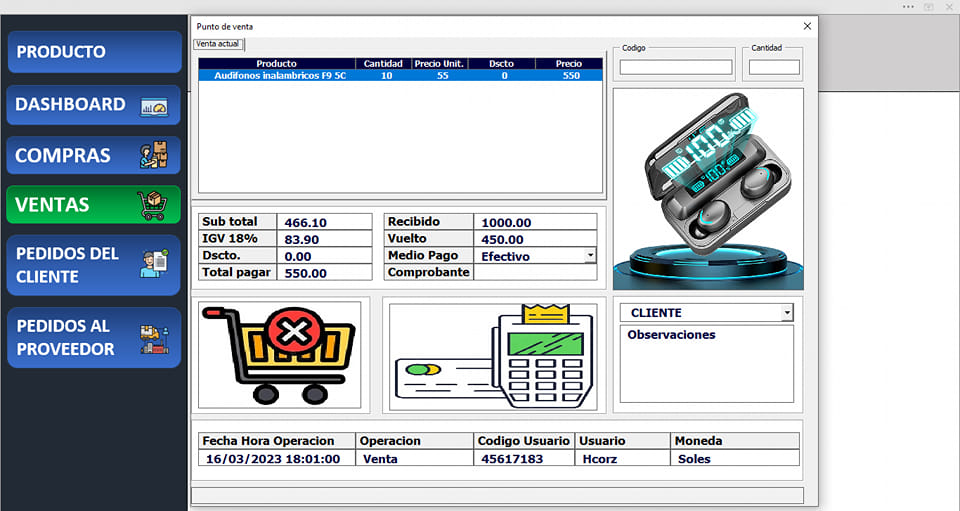This screenshot has height=511, width=960.
Task: Close the Punto de venta window
Action: point(807,26)
